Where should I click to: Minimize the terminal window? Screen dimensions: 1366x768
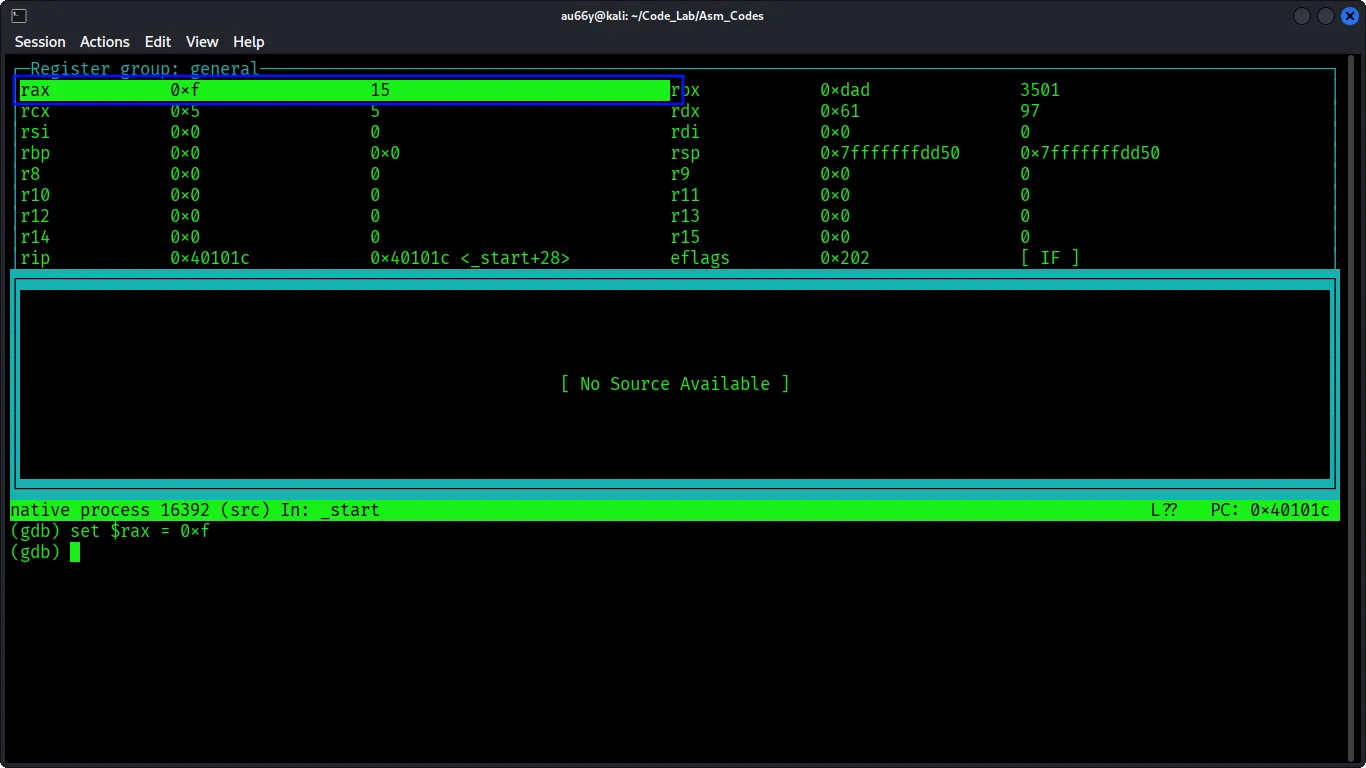pyautogui.click(x=1302, y=16)
